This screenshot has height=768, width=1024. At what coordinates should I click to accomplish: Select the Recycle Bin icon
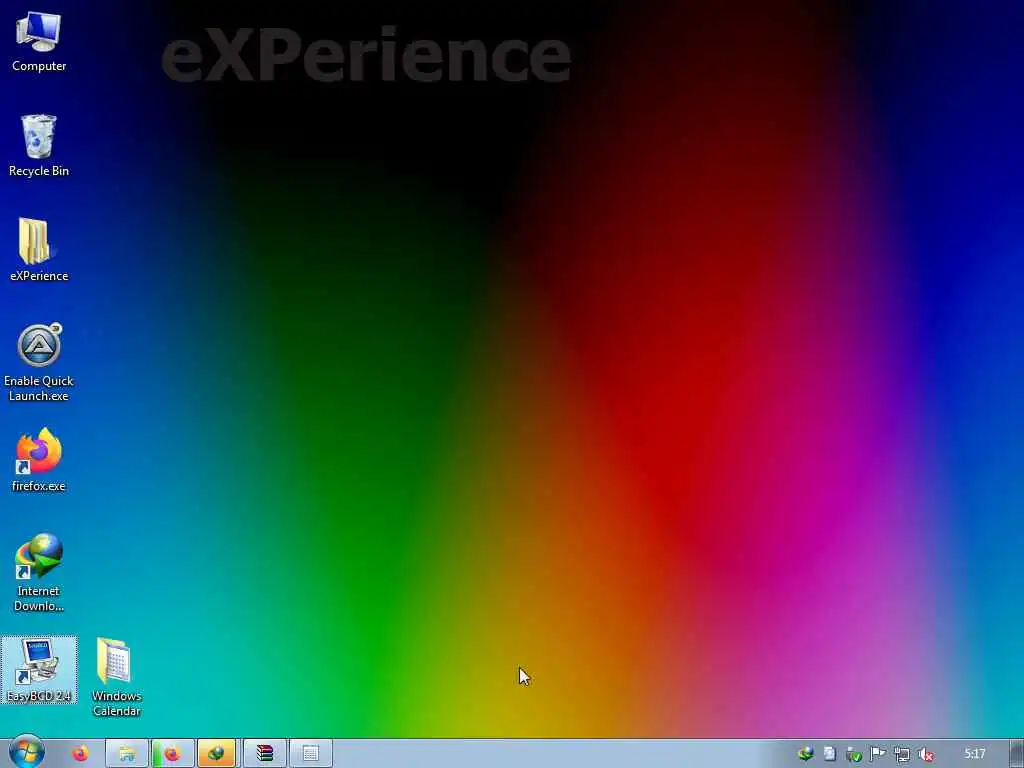coord(39,146)
